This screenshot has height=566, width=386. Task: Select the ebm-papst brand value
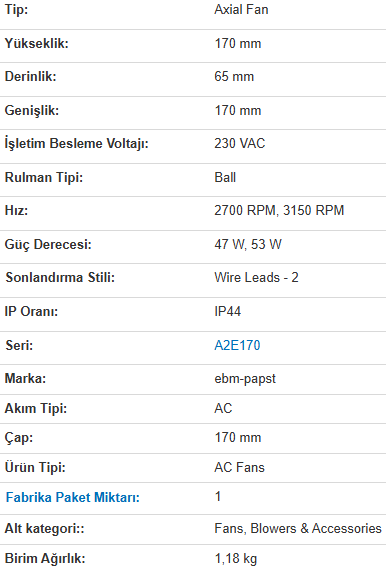245,379
